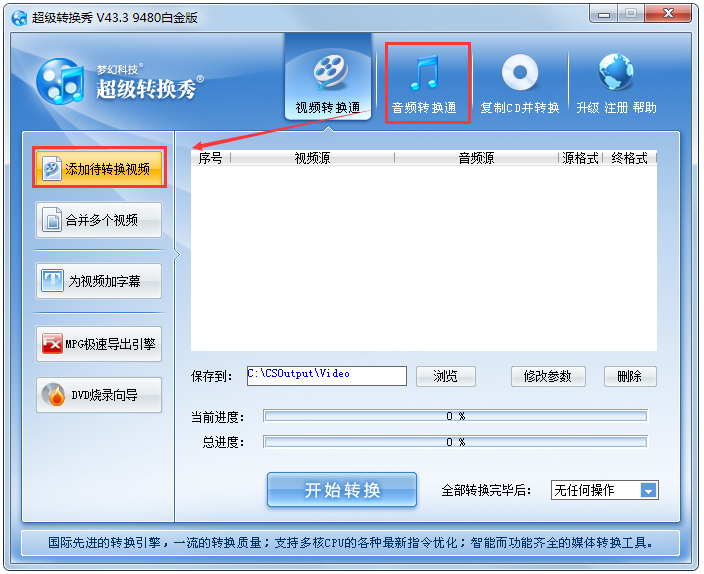
Task: Open the DVD烧录向导 wizard
Action: [x=99, y=396]
